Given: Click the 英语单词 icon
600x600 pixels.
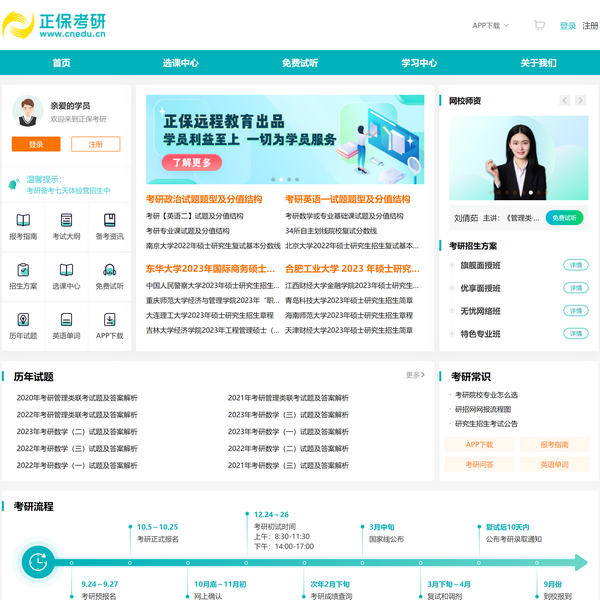Looking at the screenshot, I should tap(66, 321).
